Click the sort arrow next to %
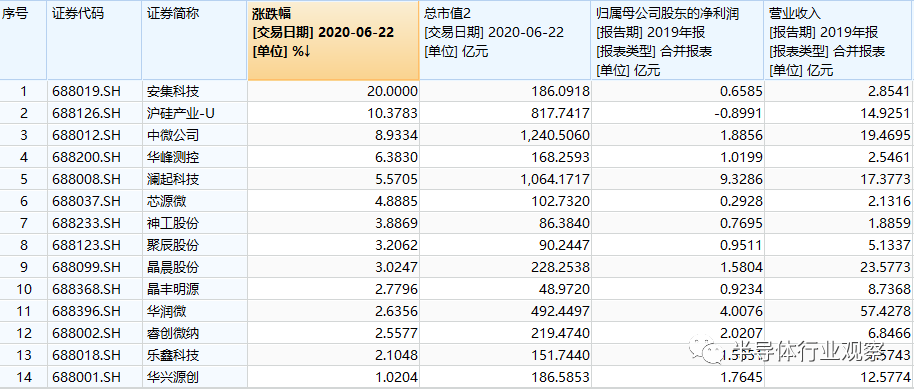This screenshot has height=391, width=914. [x=307, y=51]
